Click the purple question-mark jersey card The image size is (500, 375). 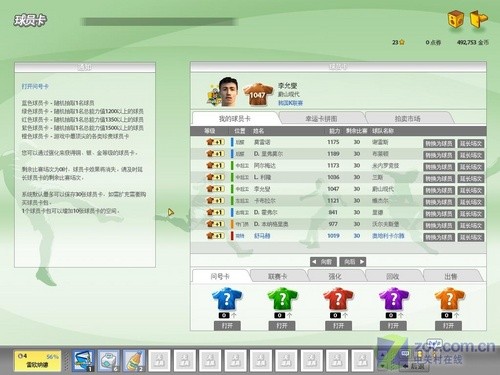[394, 299]
